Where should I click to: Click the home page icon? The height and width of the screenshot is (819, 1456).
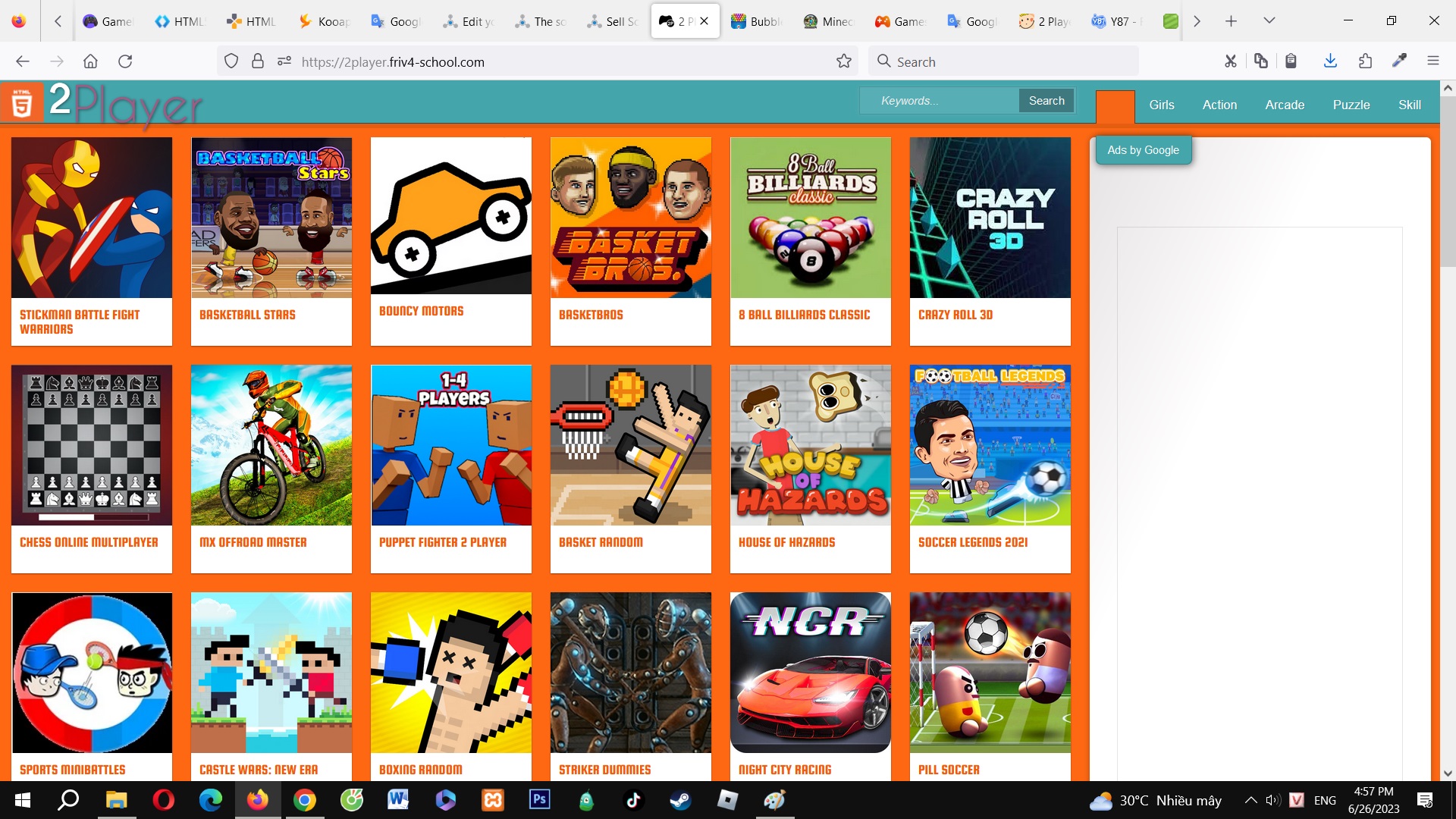tap(90, 61)
